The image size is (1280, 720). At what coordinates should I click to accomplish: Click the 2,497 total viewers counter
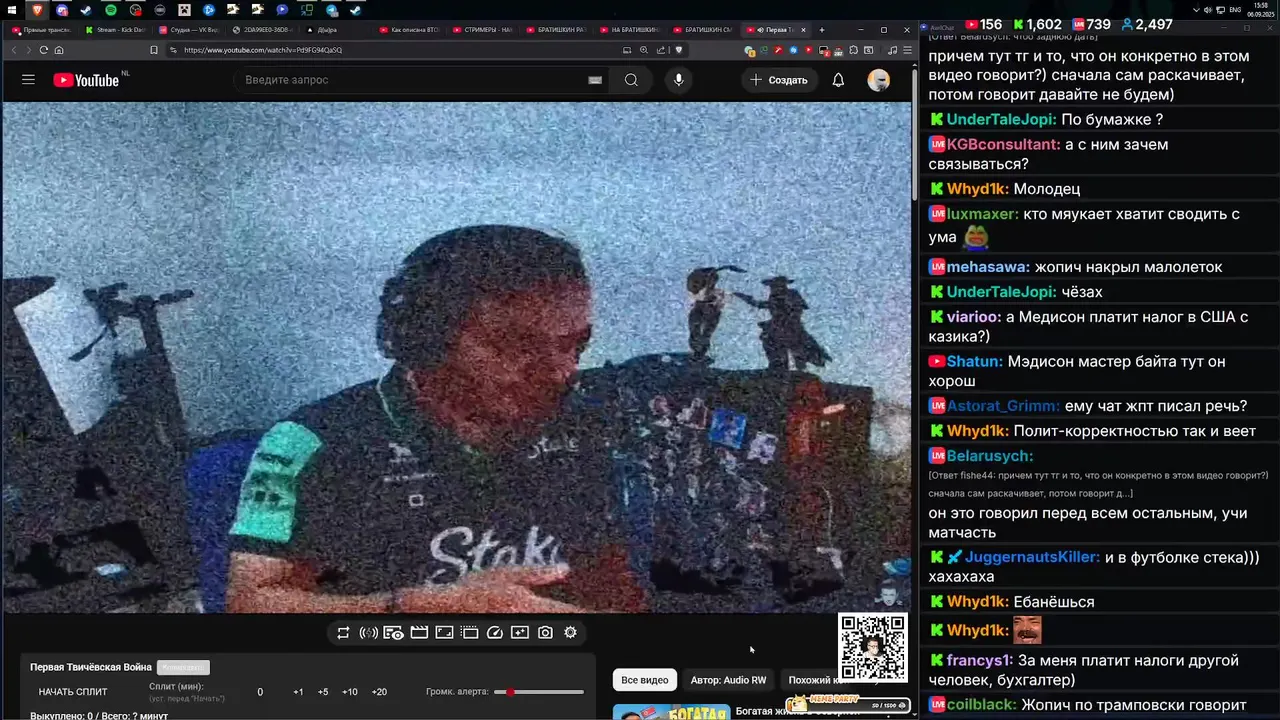1146,24
